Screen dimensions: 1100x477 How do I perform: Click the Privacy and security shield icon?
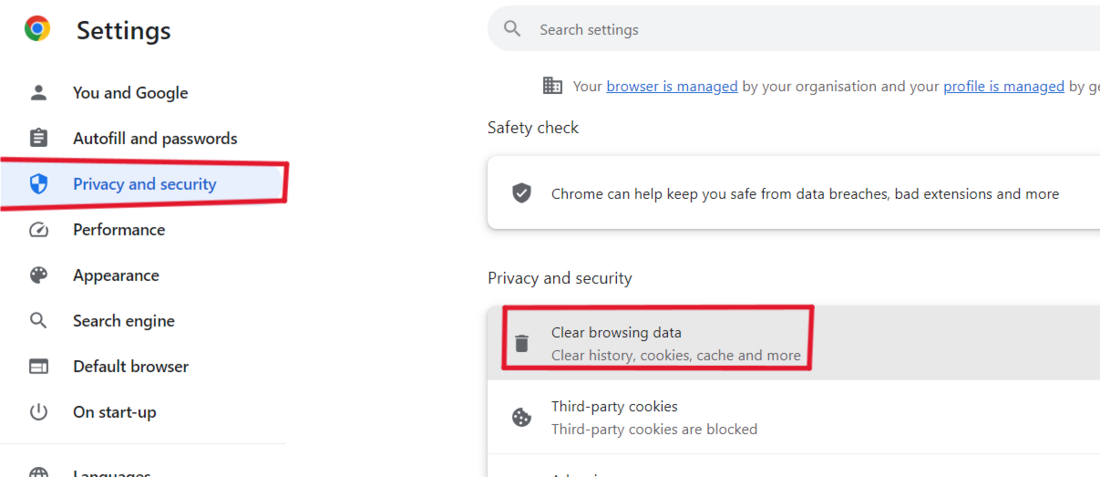39,184
